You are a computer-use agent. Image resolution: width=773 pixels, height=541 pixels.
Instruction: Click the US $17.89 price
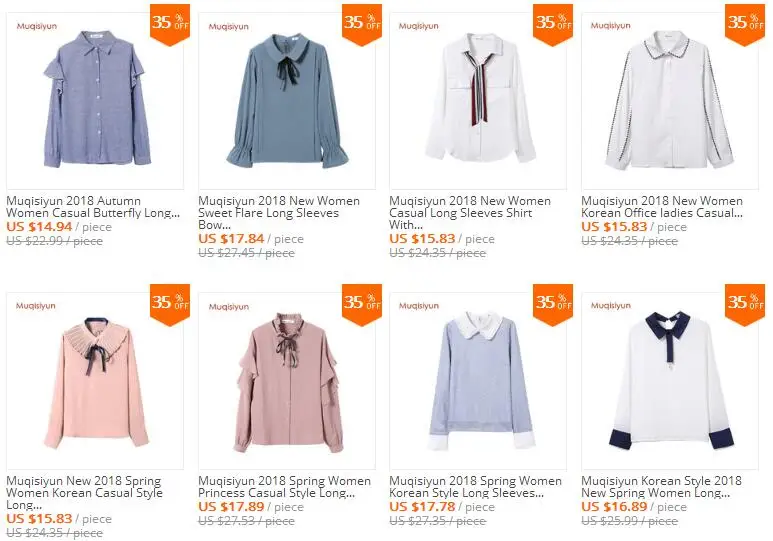tap(233, 506)
